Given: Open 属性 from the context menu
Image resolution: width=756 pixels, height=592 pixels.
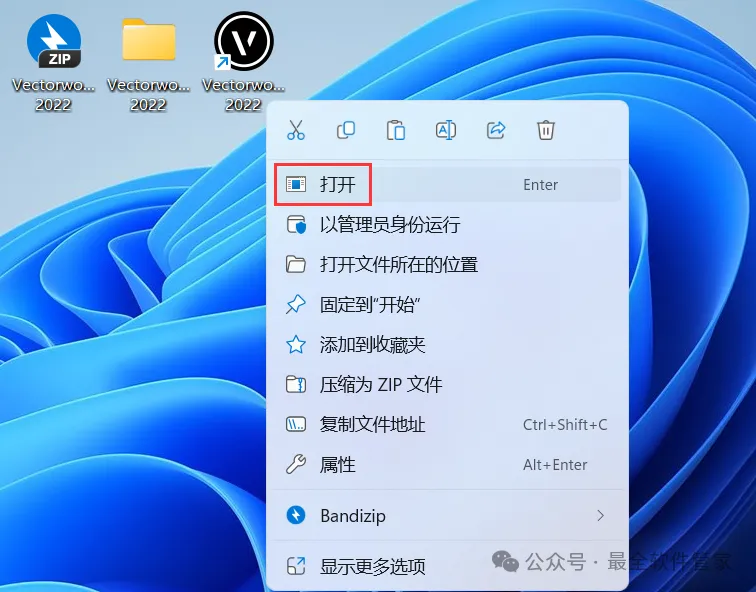Looking at the screenshot, I should point(447,465).
